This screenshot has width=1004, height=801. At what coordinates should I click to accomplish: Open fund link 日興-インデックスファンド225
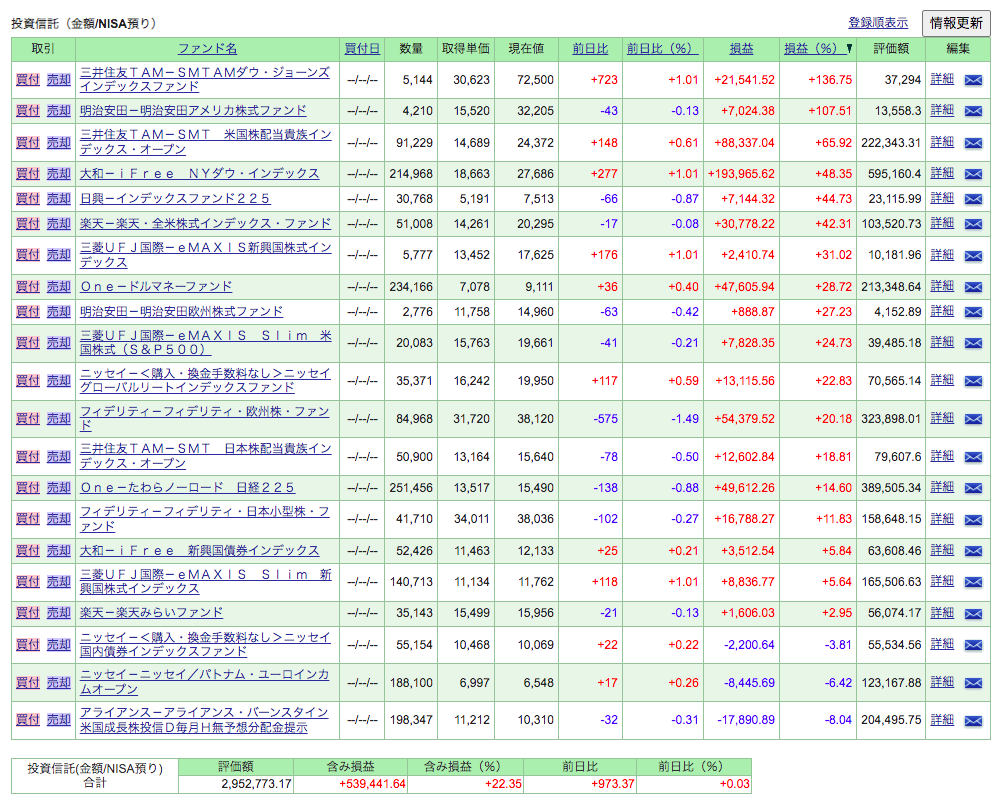click(x=175, y=198)
